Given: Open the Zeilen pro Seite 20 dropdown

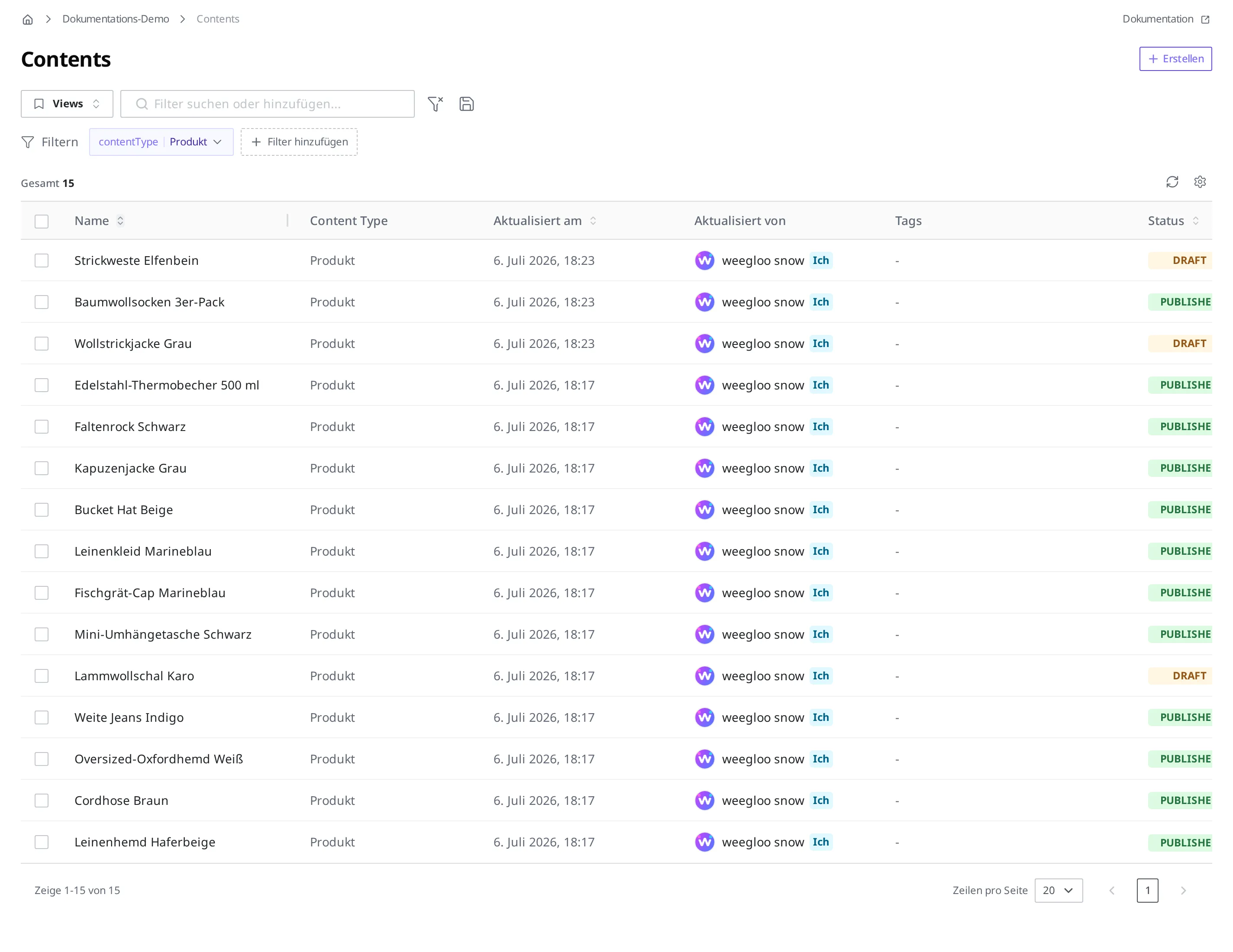Looking at the screenshot, I should tap(1059, 891).
